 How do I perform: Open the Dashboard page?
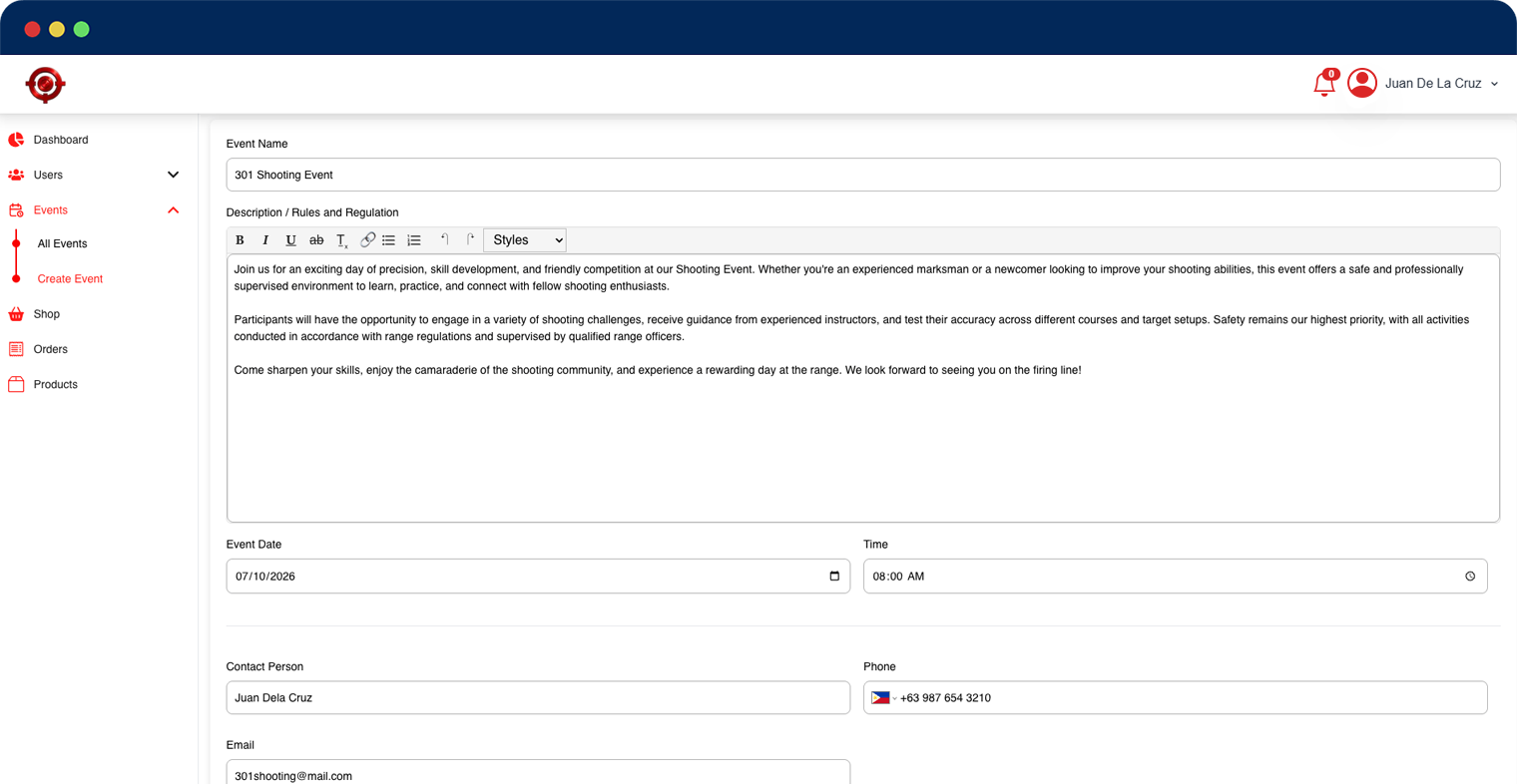tap(61, 140)
